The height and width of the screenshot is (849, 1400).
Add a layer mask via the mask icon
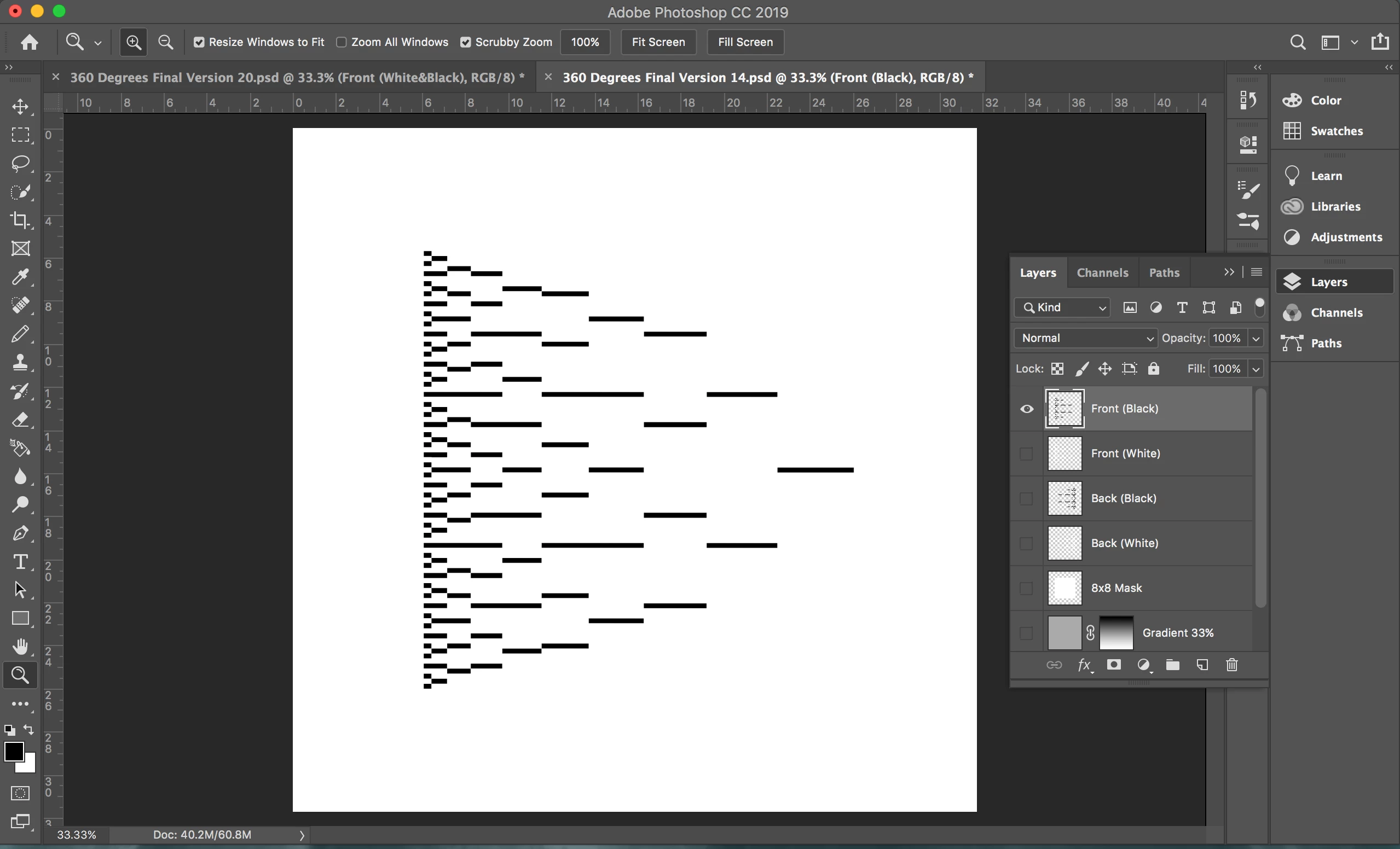1114,665
